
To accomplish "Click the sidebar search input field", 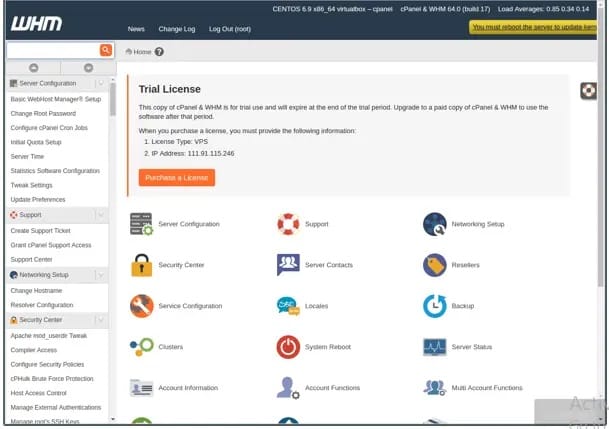I will 53,50.
